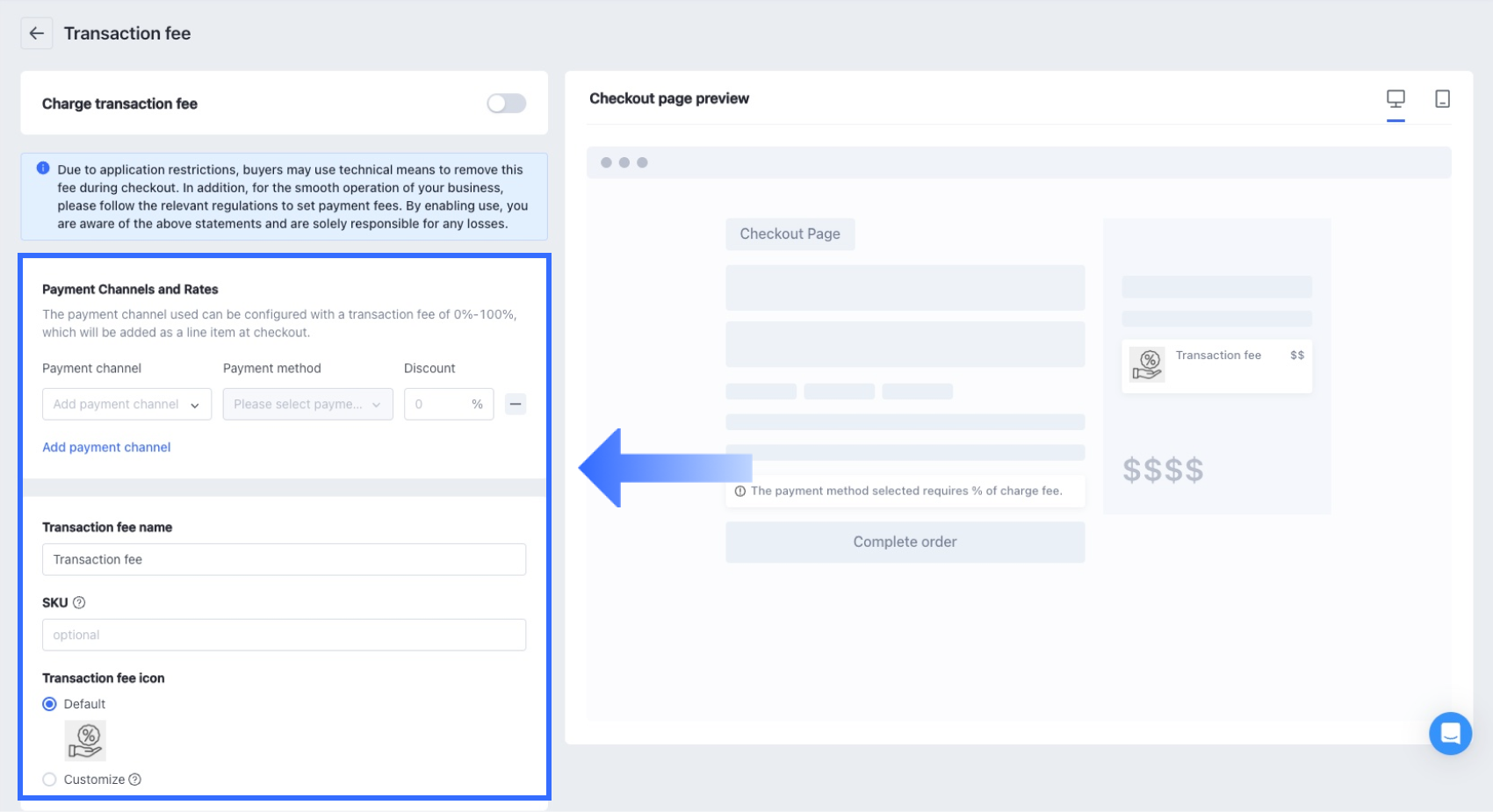Go back using the arrow button
Viewport: 1493px width, 812px height.
36,33
